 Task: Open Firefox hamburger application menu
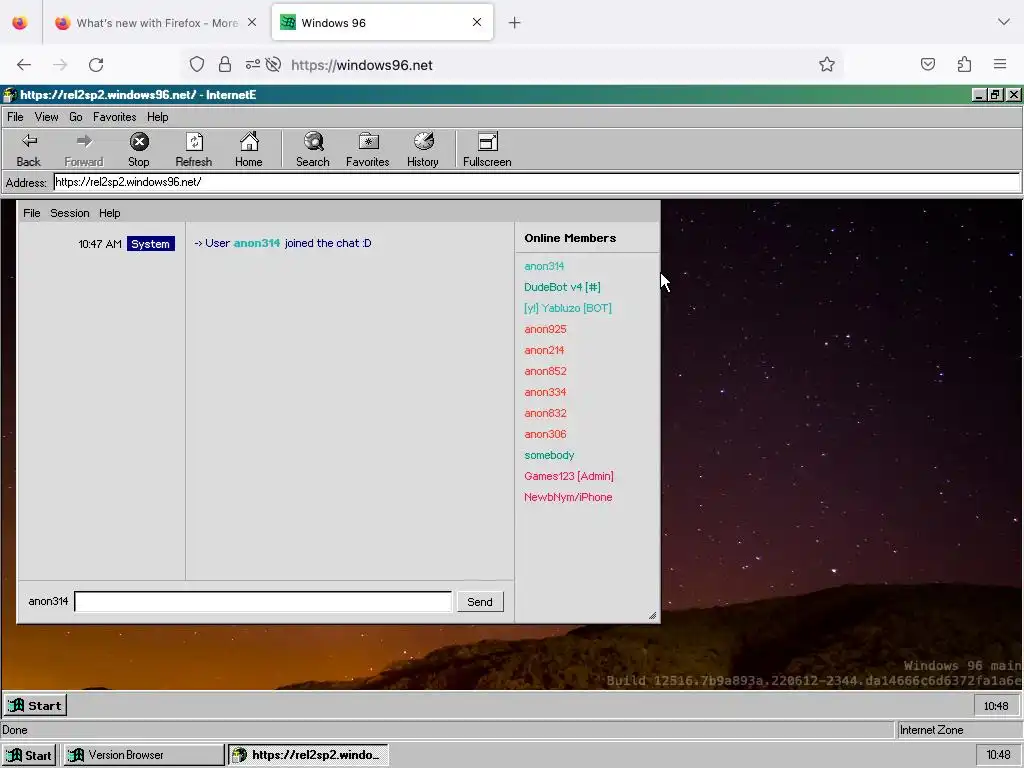pyautogui.click(x=1000, y=64)
